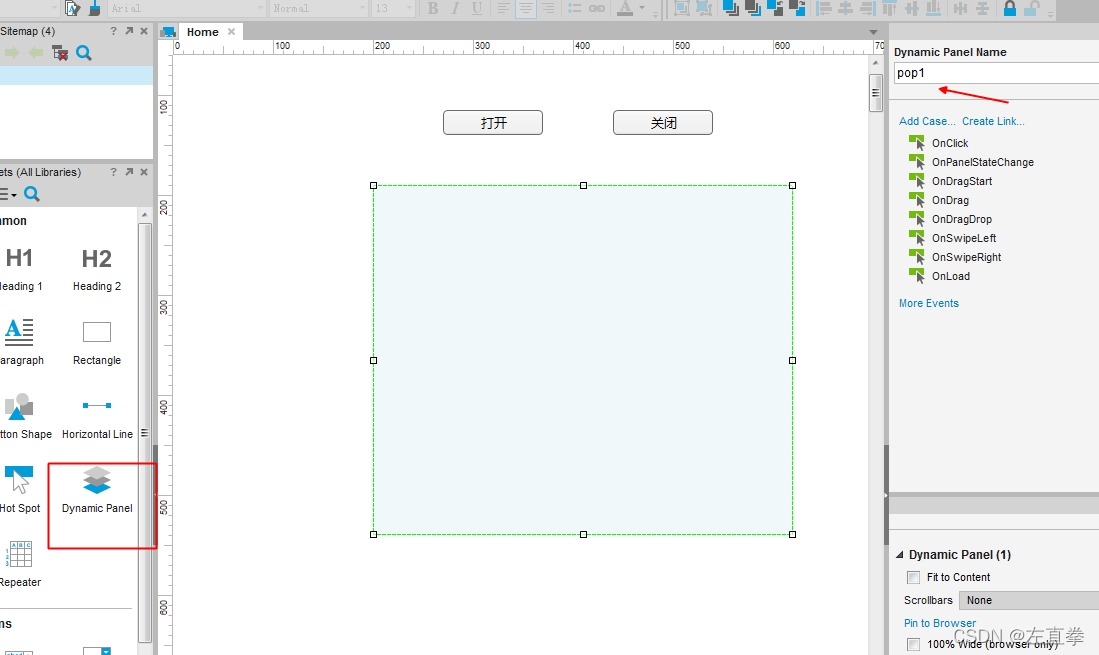Open the widget library menu dropdown
This screenshot has width=1099, height=655.
(x=8, y=194)
